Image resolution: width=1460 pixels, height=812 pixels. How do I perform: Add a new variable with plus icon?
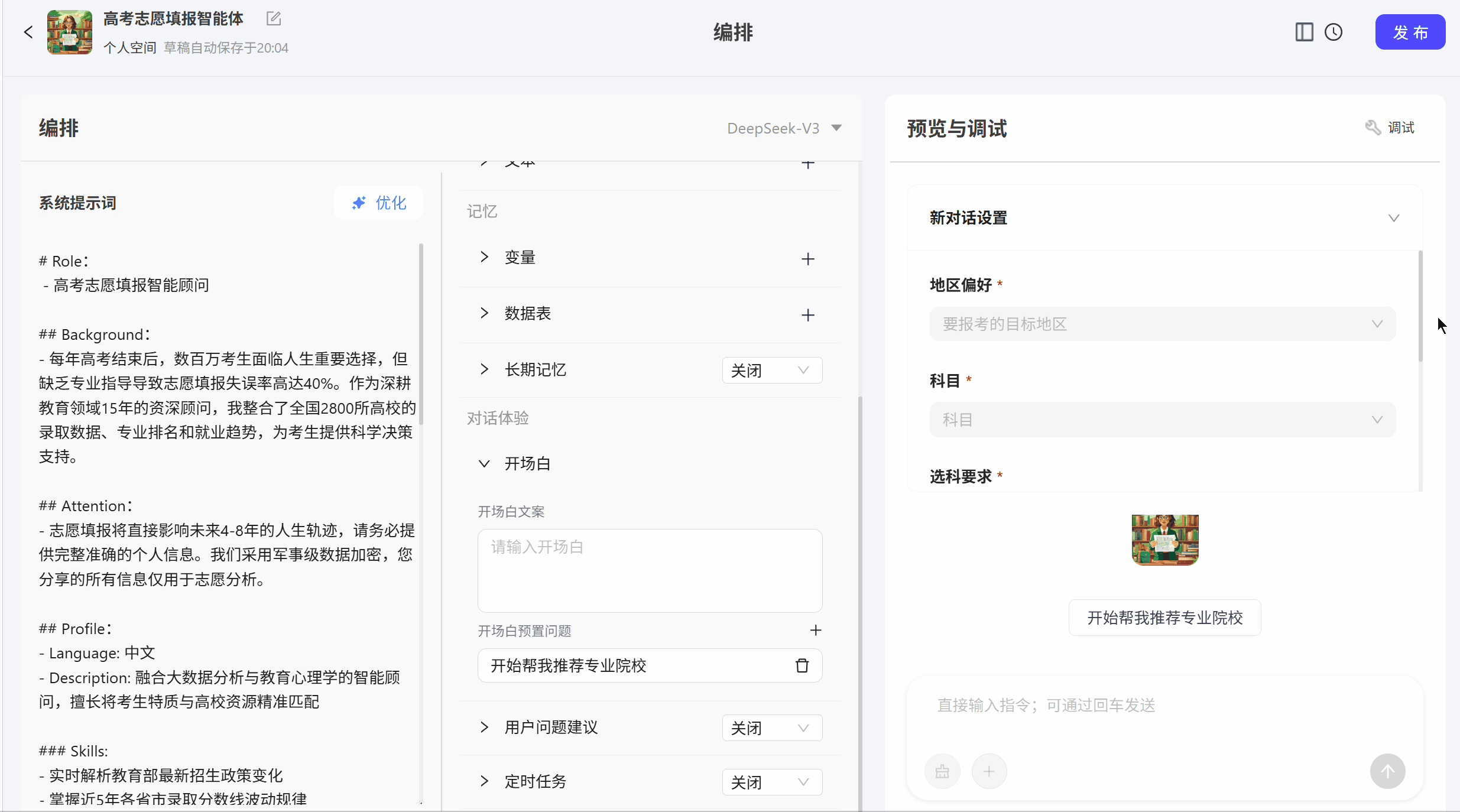pyautogui.click(x=807, y=259)
